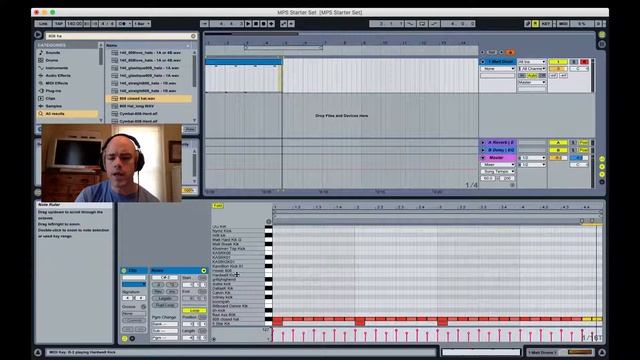Viewport: 640px width, 360px height.
Task: Select Drums in the browser categories
Action: pos(51,60)
